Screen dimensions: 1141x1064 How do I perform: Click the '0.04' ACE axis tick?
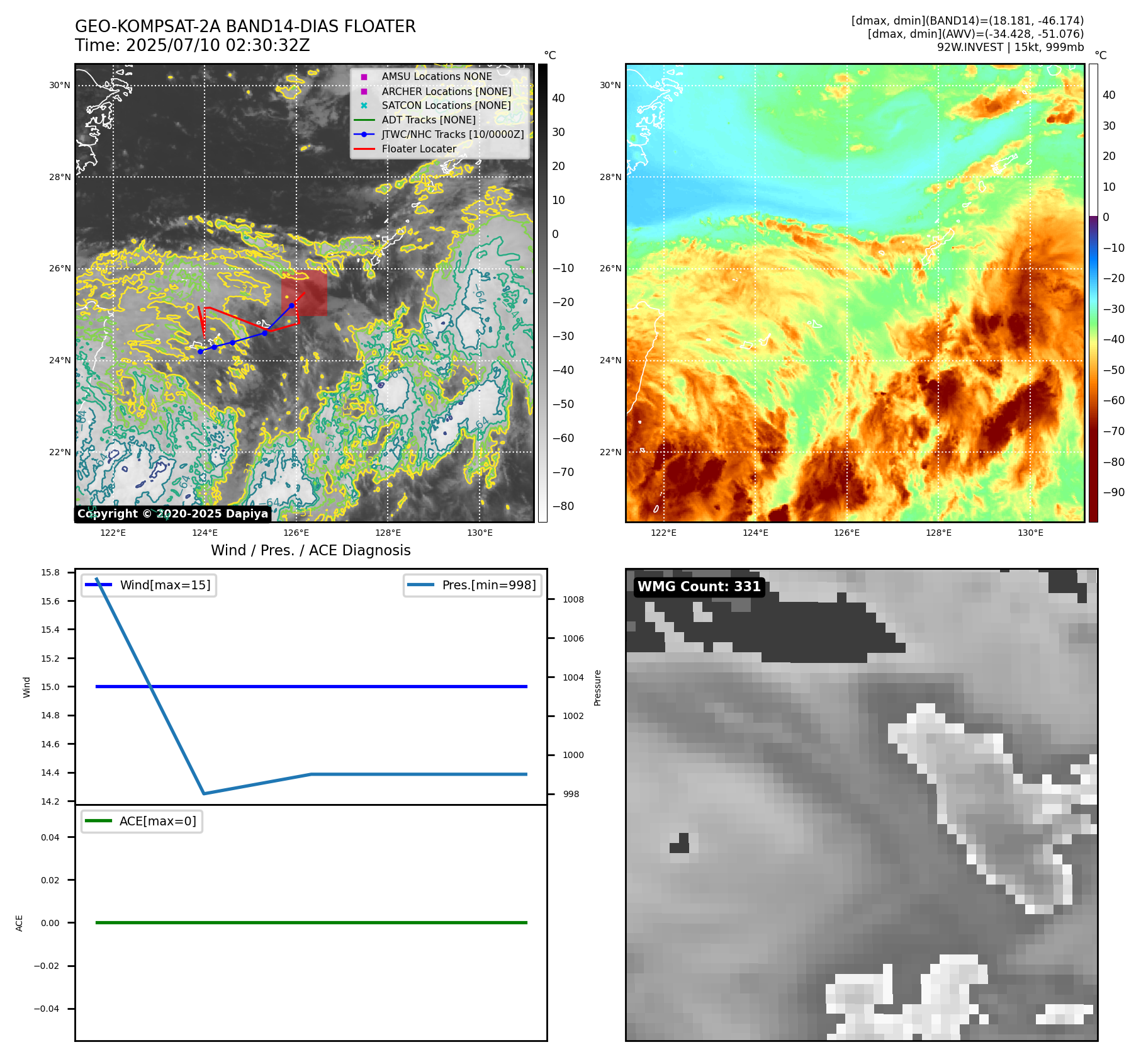tap(50, 837)
